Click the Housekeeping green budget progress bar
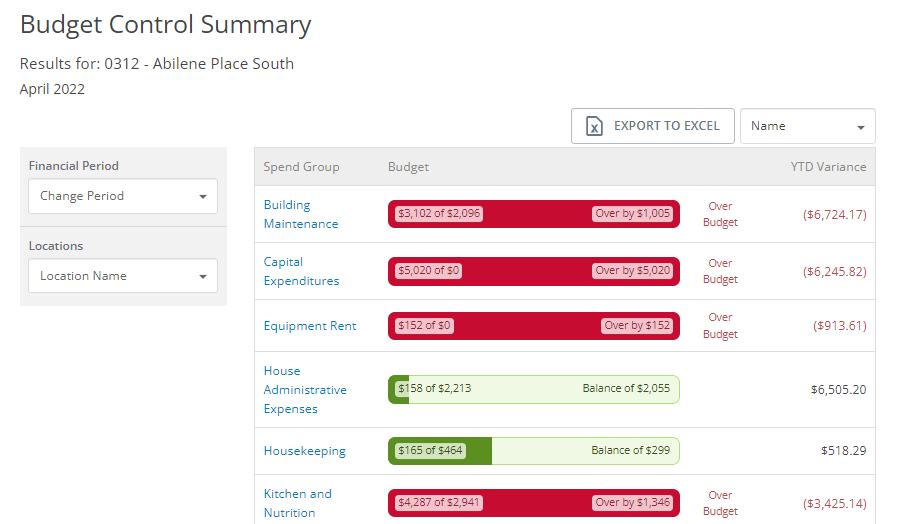Viewport: 909px width, 524px height. tap(533, 451)
